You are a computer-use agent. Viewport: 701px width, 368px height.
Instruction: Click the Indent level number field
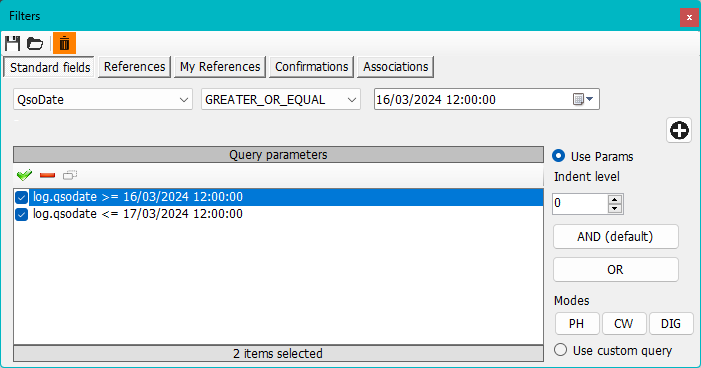point(580,204)
